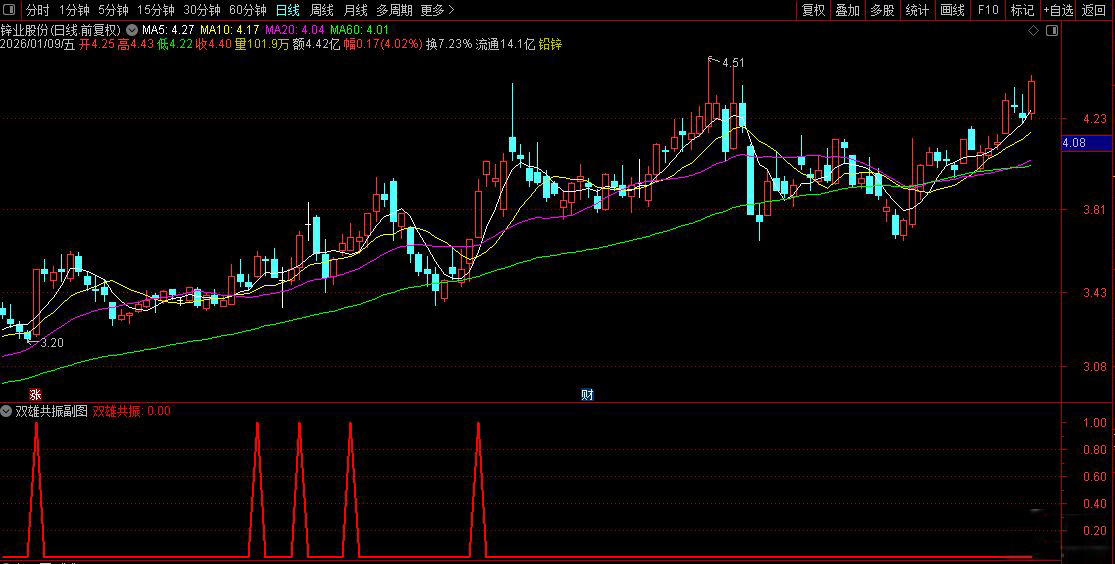This screenshot has height=564, width=1115.
Task: Click the 3.43 price axis label
Action: (x=1094, y=292)
